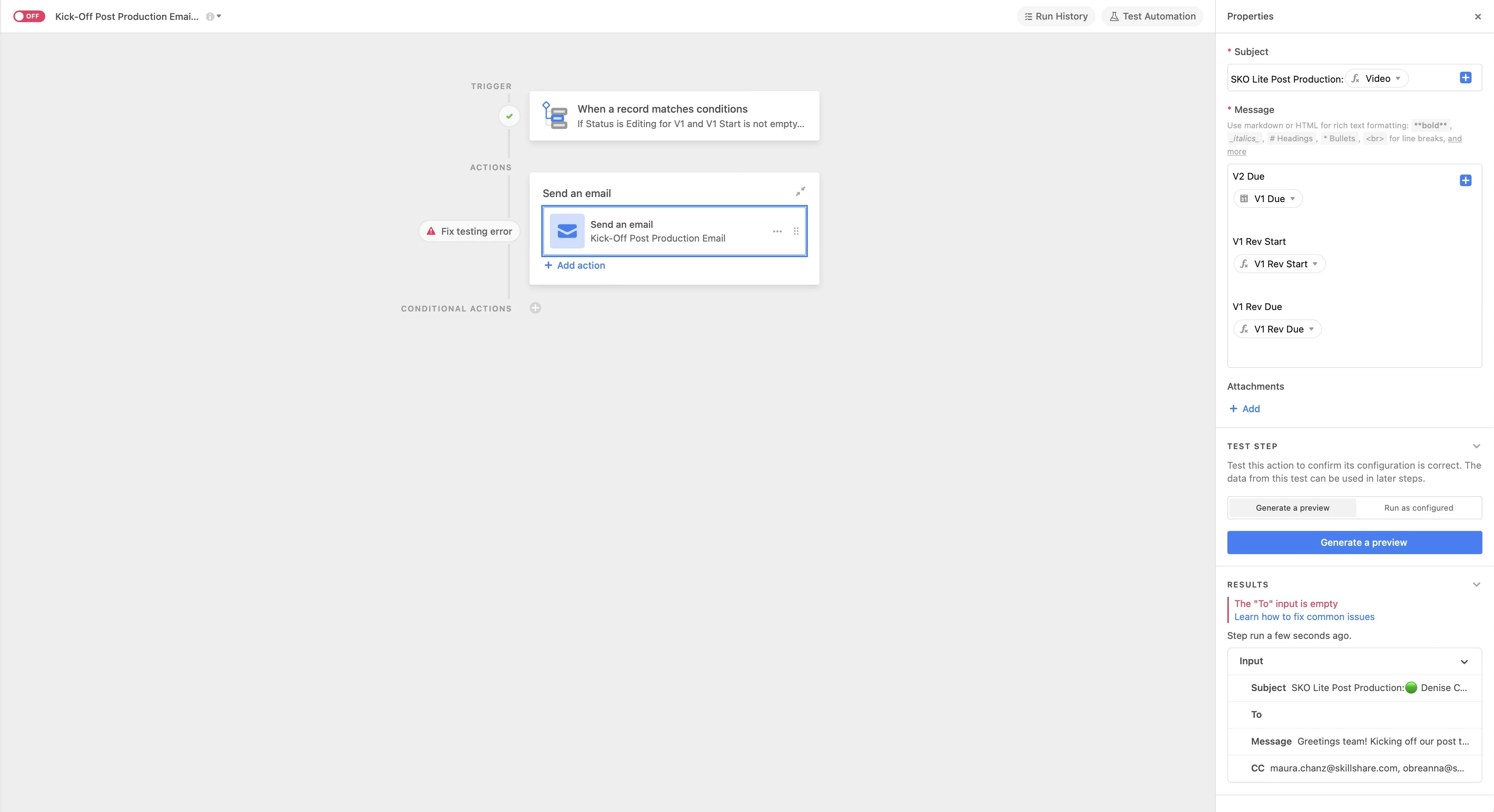Click the 'V1 Rev Due' label in message
This screenshot has width=1494, height=812.
[1257, 307]
